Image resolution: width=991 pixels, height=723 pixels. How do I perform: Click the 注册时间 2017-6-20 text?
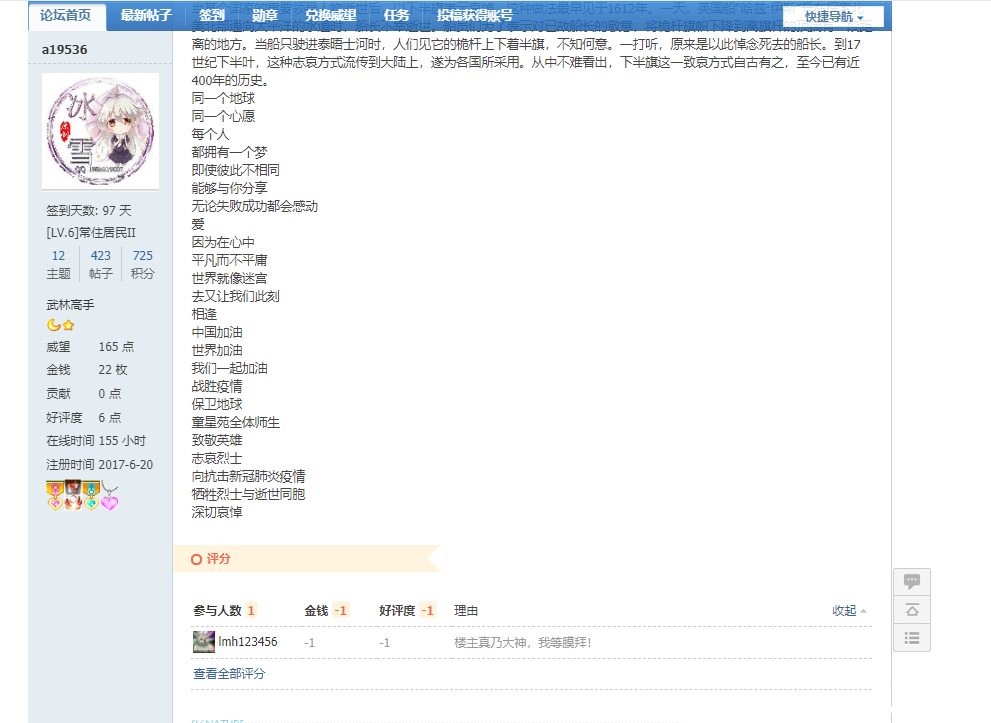(x=99, y=465)
